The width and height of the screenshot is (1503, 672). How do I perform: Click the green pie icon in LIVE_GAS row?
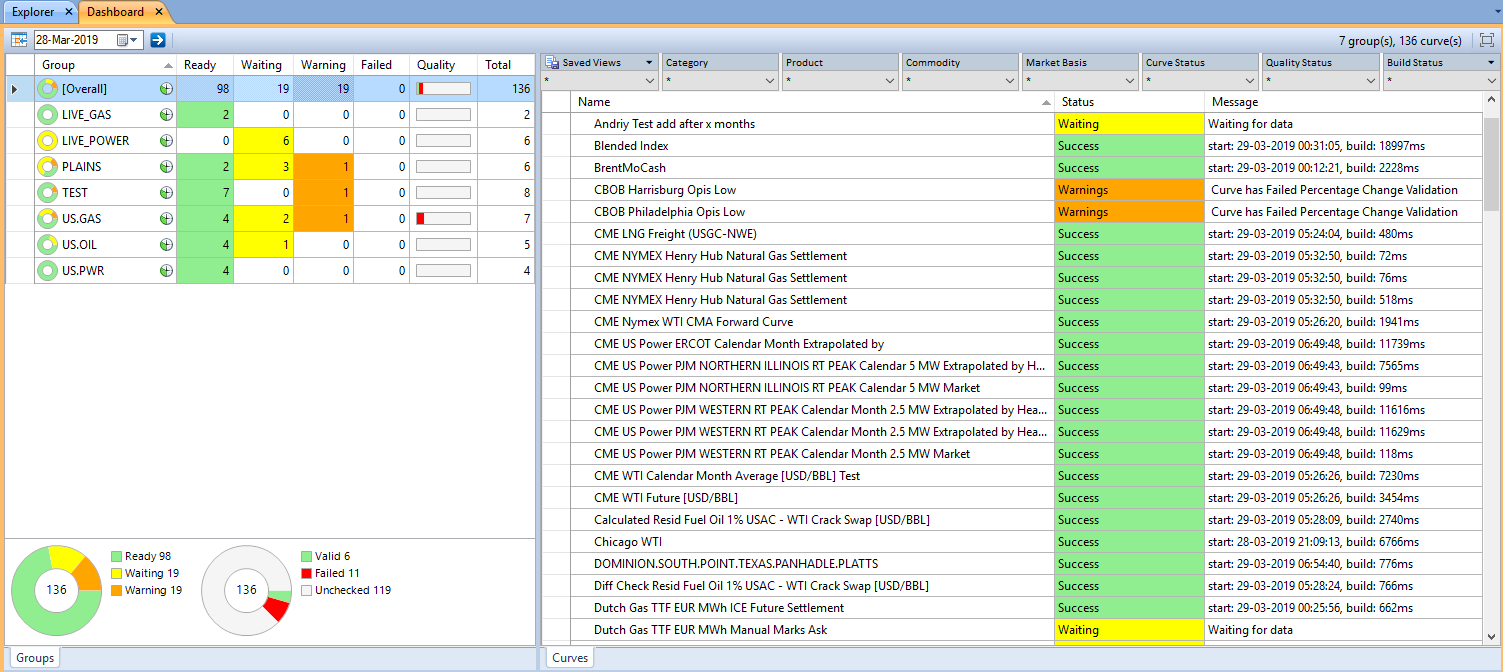(166, 115)
